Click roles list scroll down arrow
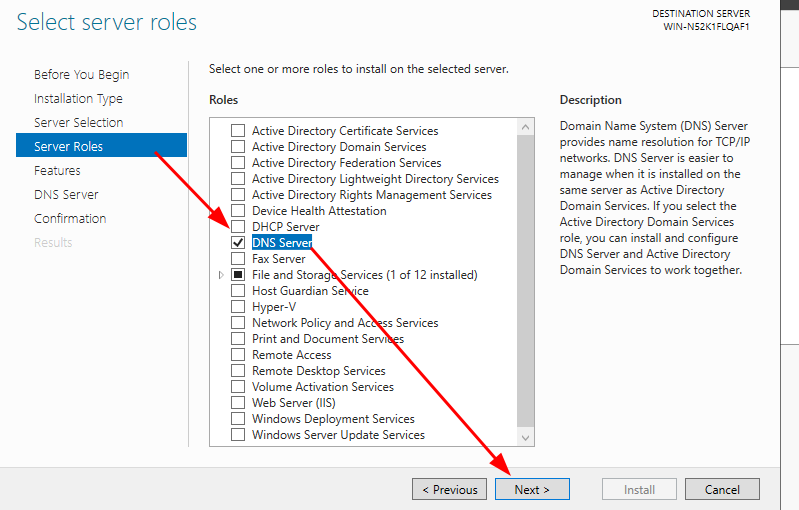Image resolution: width=799 pixels, height=510 pixels. point(525,437)
